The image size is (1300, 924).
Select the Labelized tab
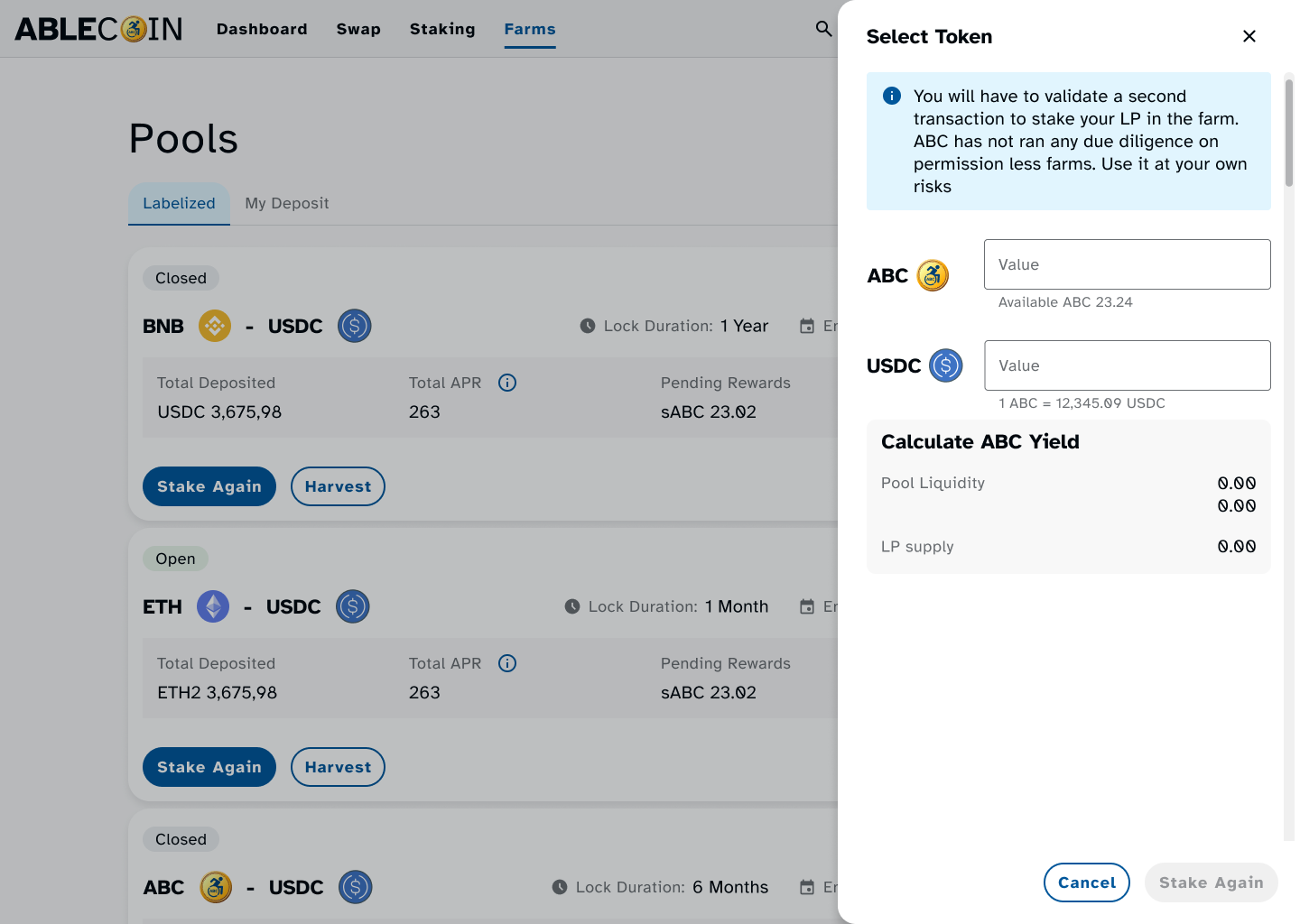[179, 203]
